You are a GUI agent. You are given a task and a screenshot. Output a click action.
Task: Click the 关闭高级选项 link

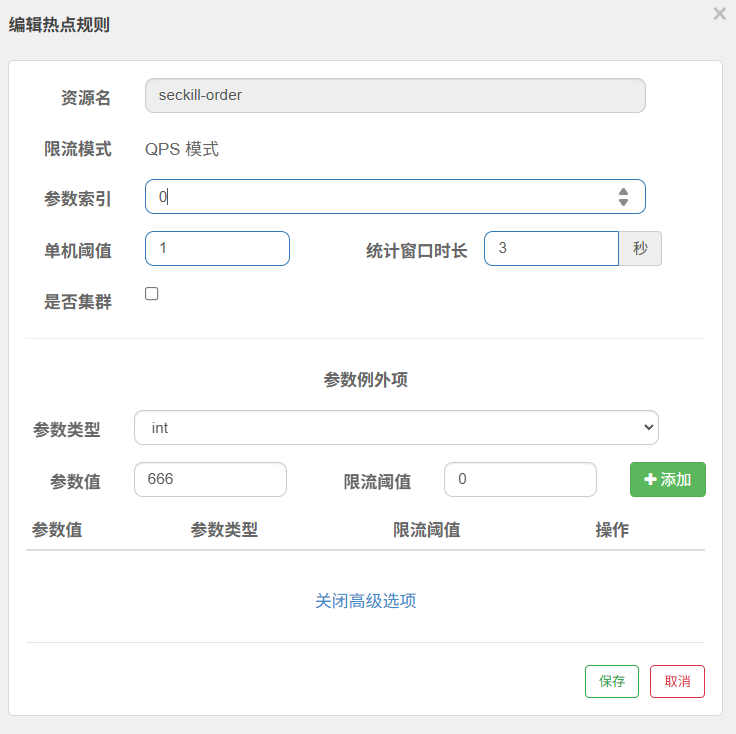(x=365, y=601)
